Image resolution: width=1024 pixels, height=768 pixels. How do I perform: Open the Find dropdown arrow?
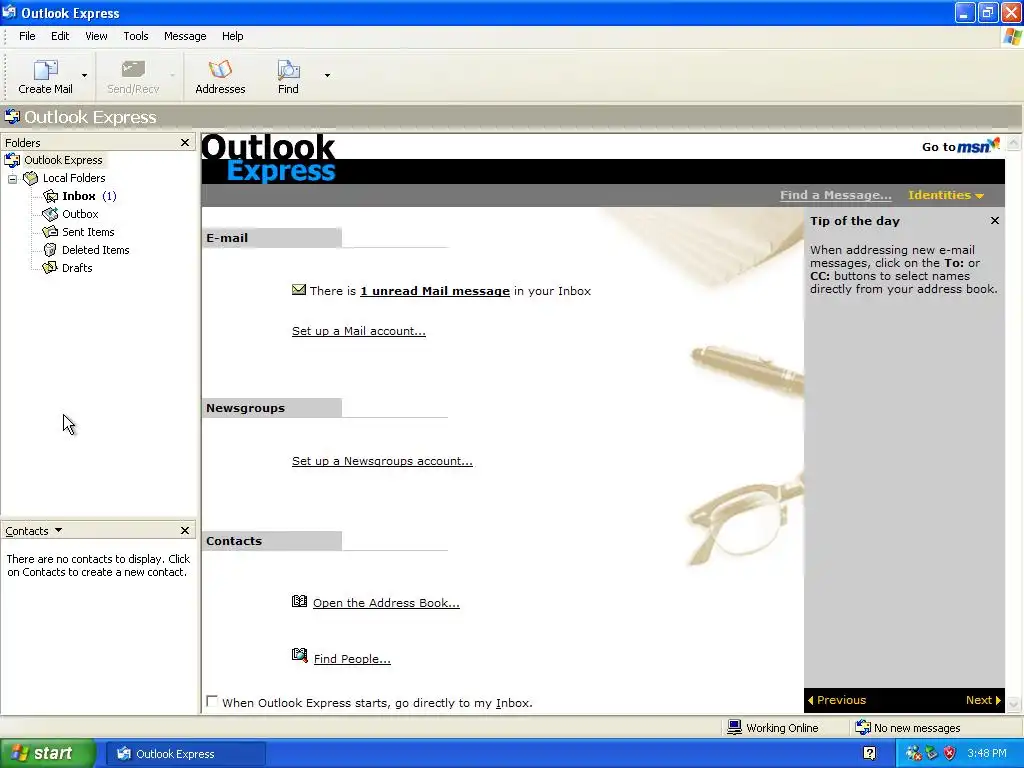point(327,76)
